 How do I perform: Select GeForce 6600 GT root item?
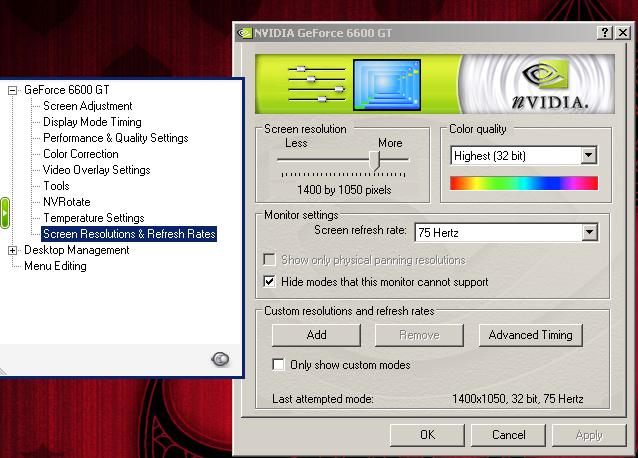67,90
